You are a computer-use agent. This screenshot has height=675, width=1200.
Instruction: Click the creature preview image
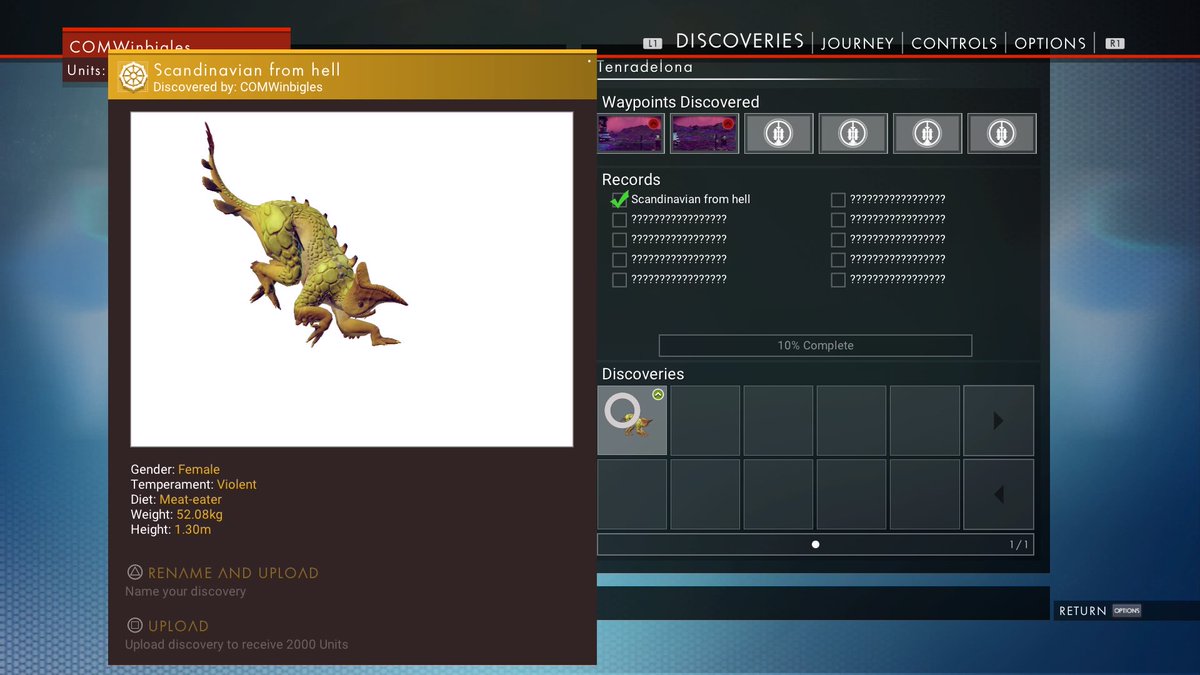[352, 279]
